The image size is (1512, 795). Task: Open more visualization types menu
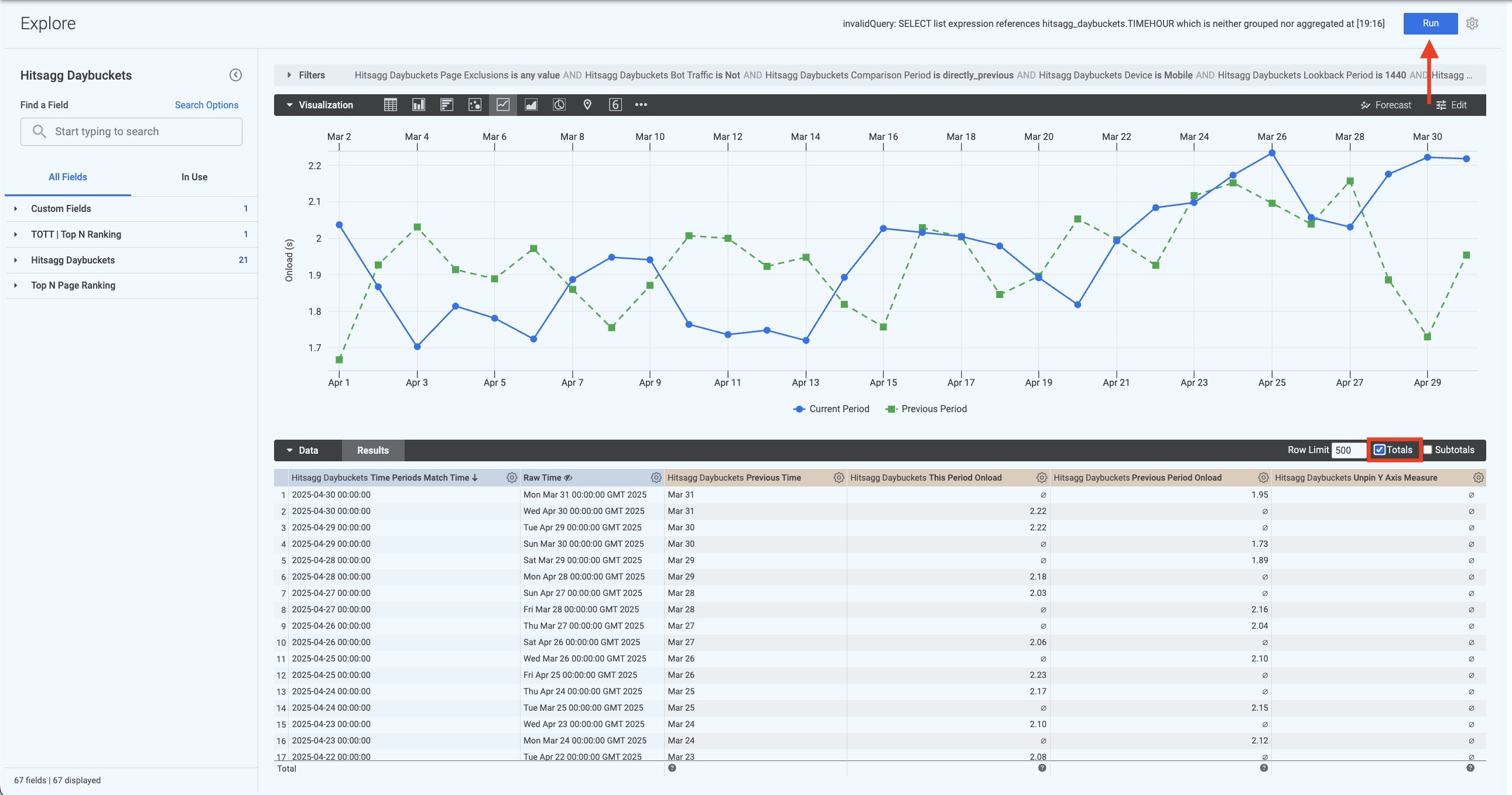click(x=641, y=105)
